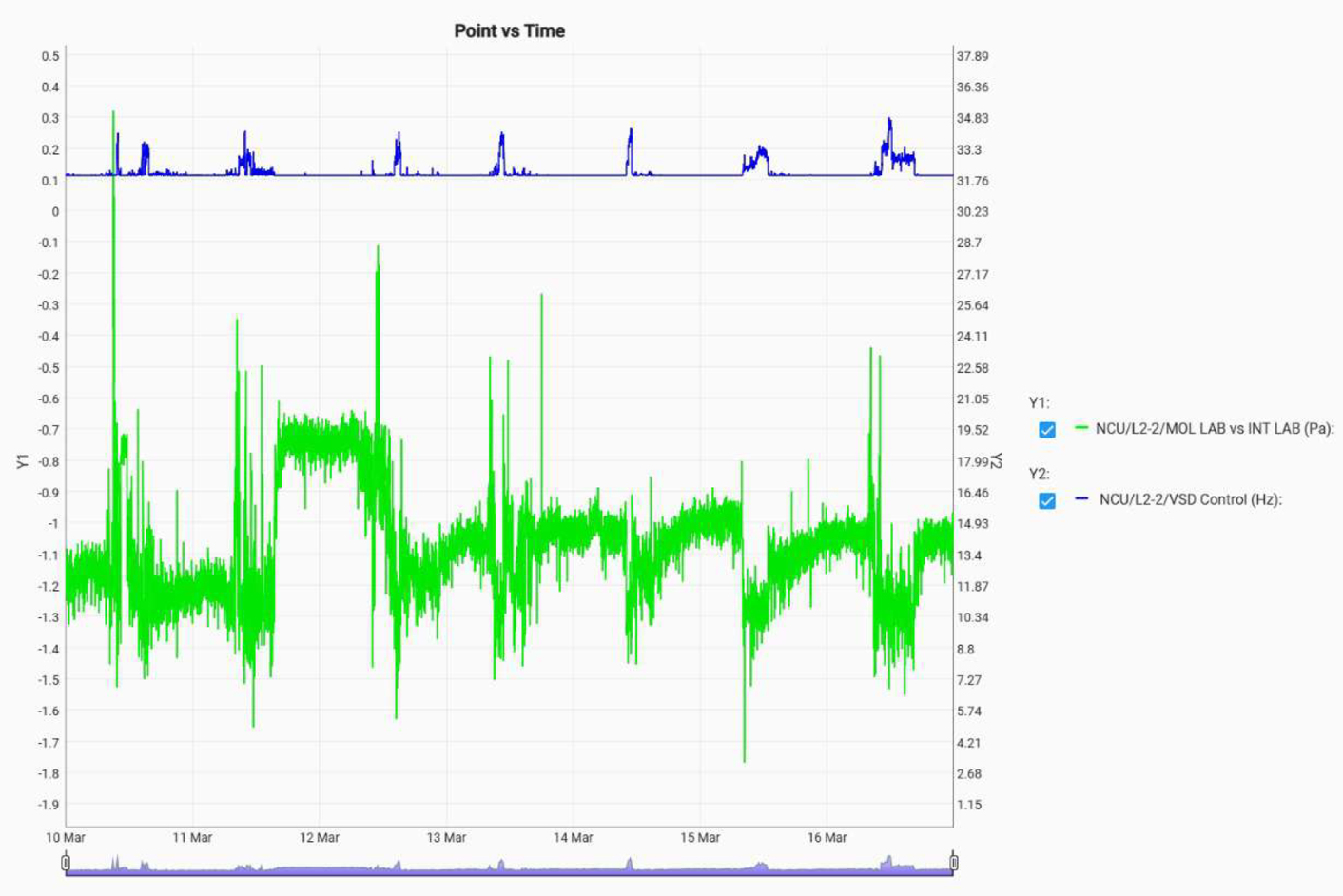Uncheck the VSD Control (Hz) checkbox

click(x=1046, y=500)
